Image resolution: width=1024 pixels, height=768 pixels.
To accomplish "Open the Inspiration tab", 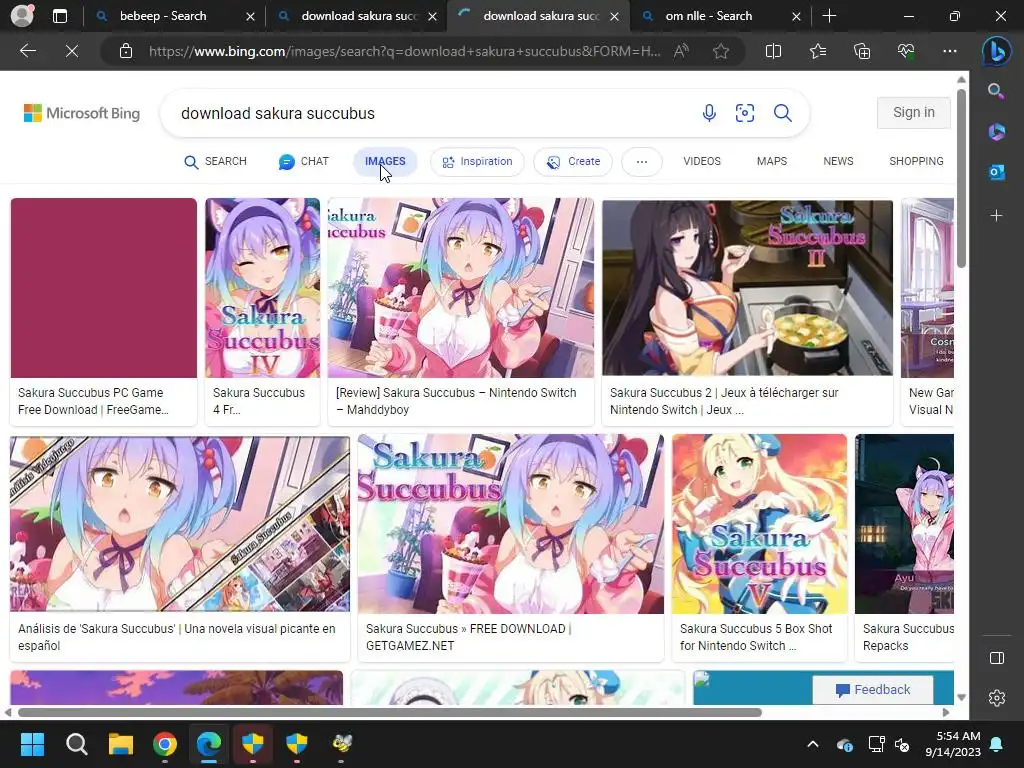I will [x=477, y=161].
